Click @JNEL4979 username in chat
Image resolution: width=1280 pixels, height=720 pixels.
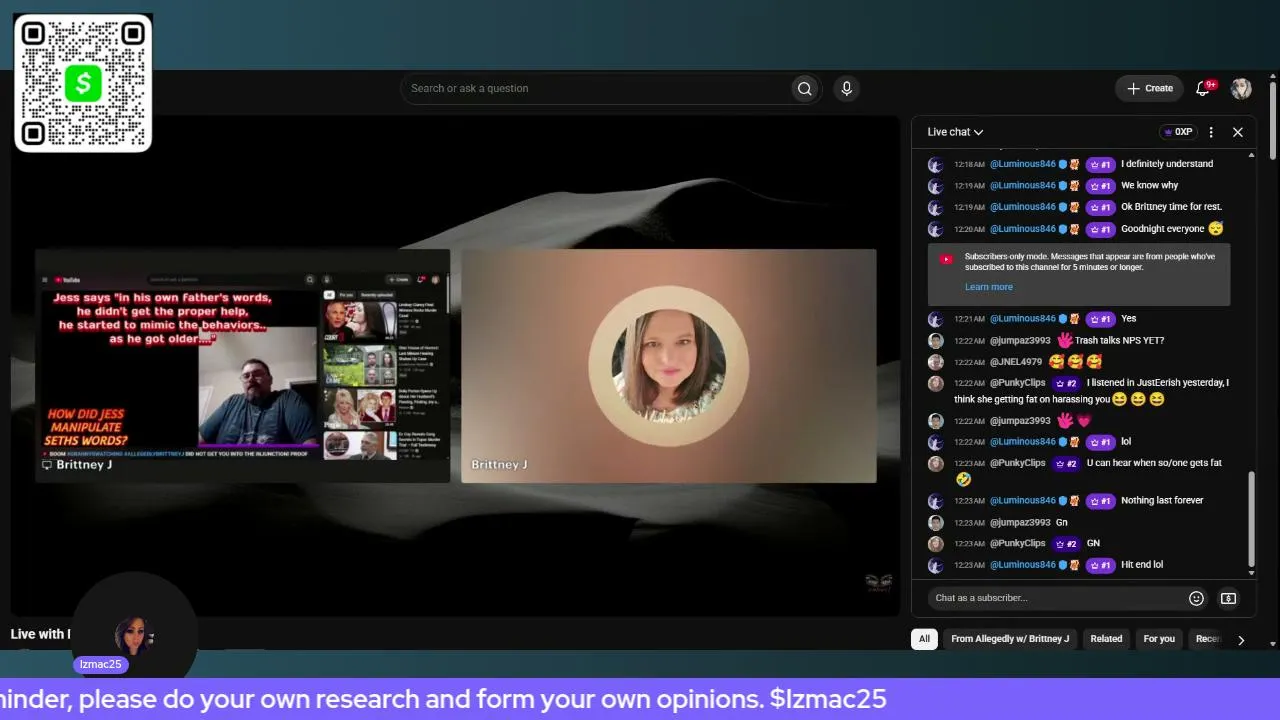(1015, 362)
